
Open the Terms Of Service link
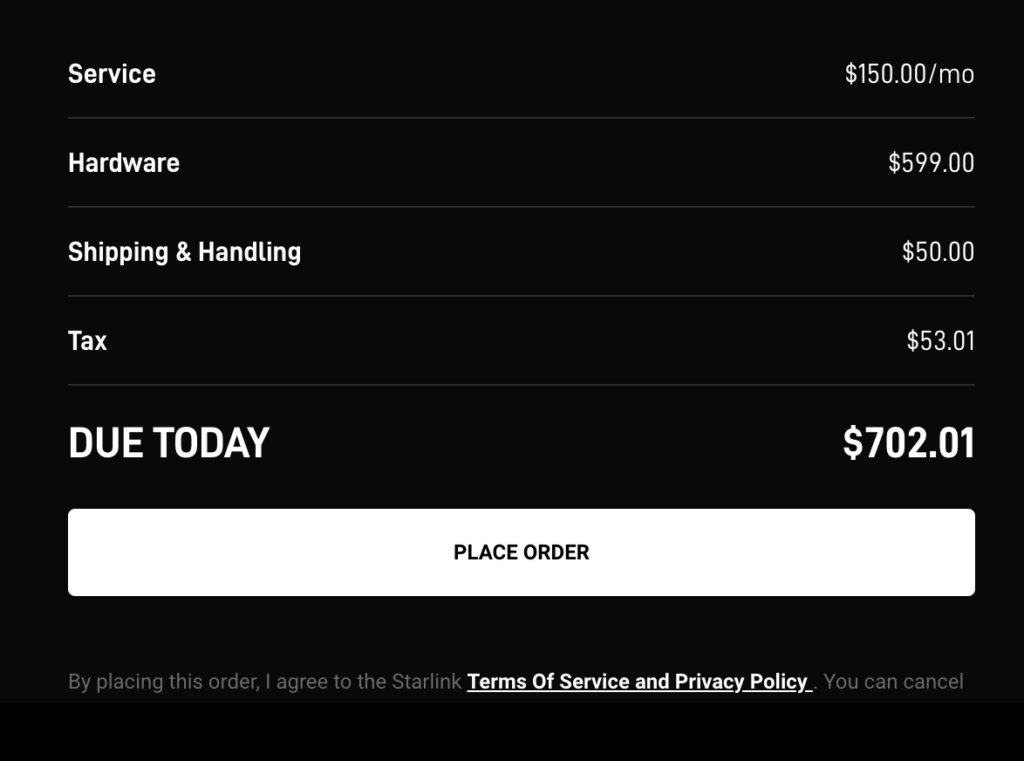coord(547,682)
